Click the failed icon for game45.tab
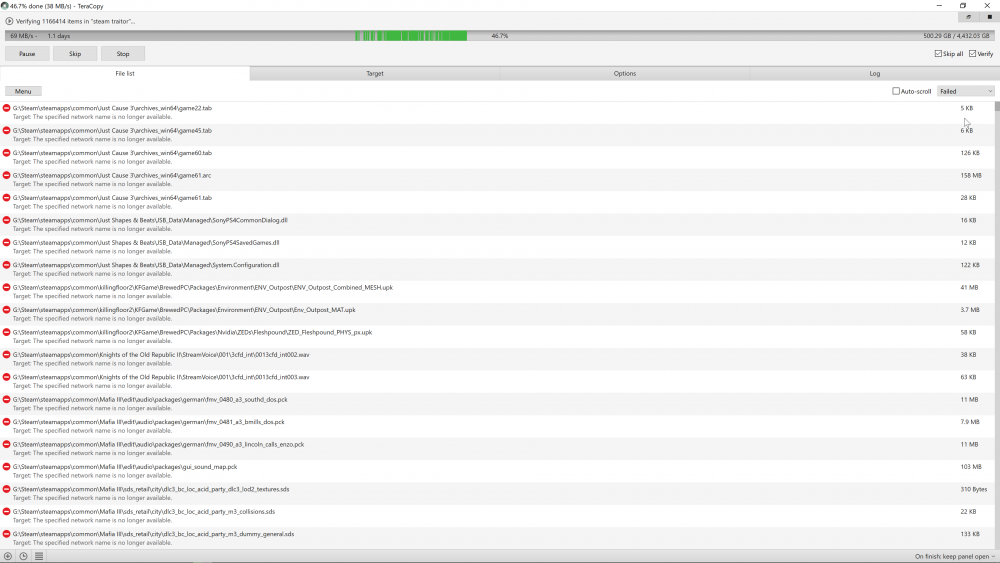Viewport: 1000px width, 563px height. pyautogui.click(x=6, y=131)
